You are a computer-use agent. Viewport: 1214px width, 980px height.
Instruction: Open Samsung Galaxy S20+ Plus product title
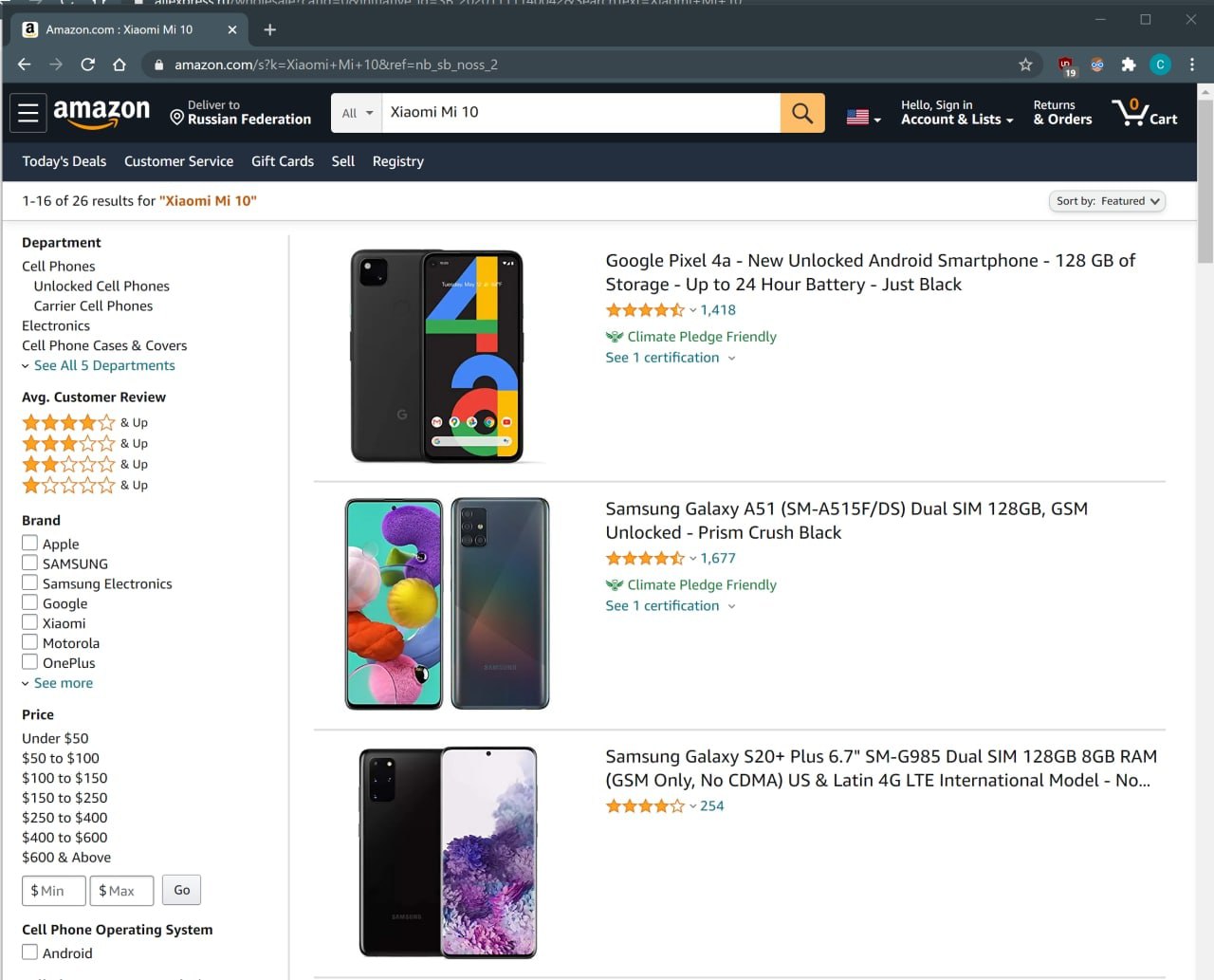[881, 768]
